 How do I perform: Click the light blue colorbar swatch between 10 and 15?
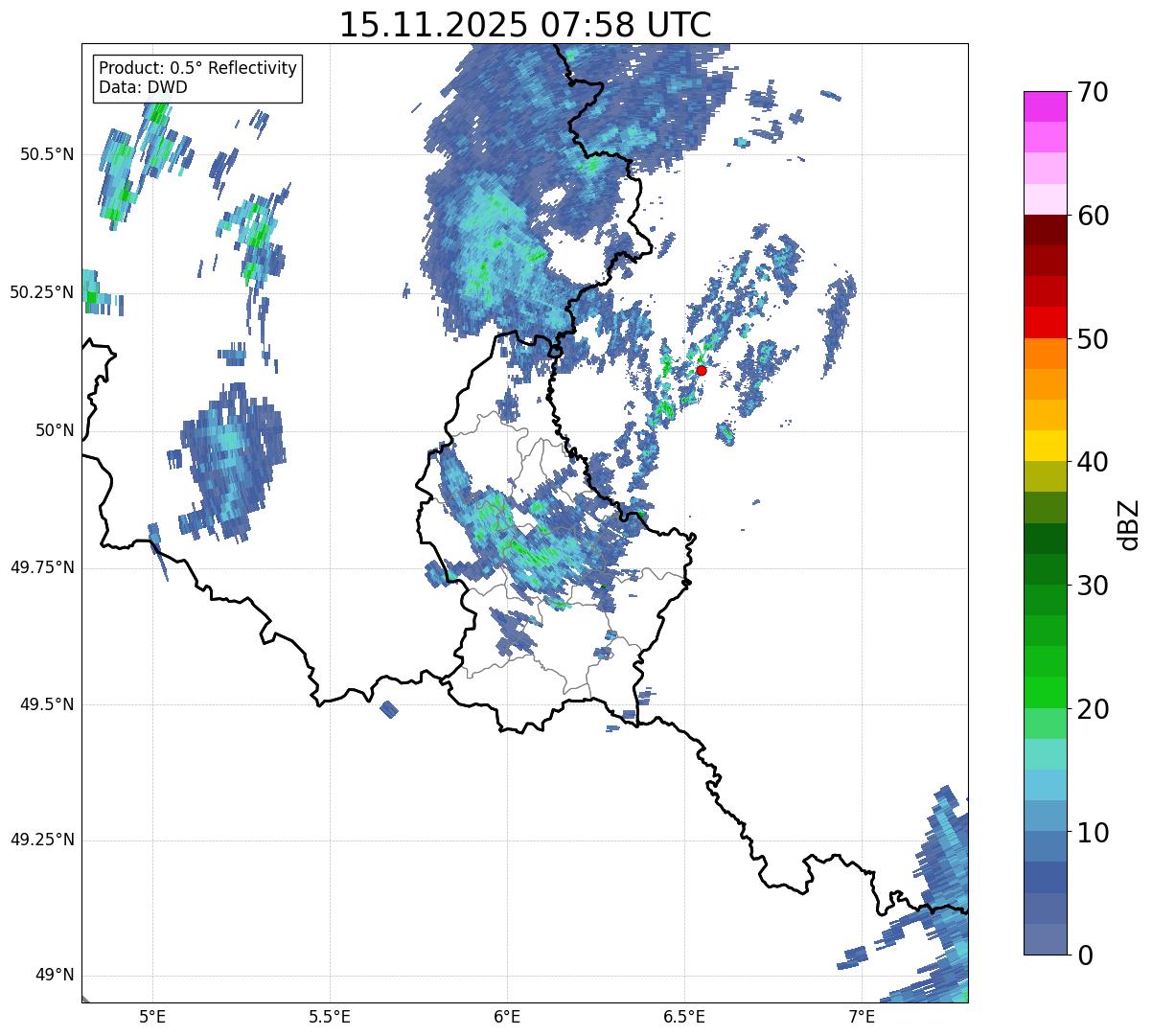tap(1045, 785)
